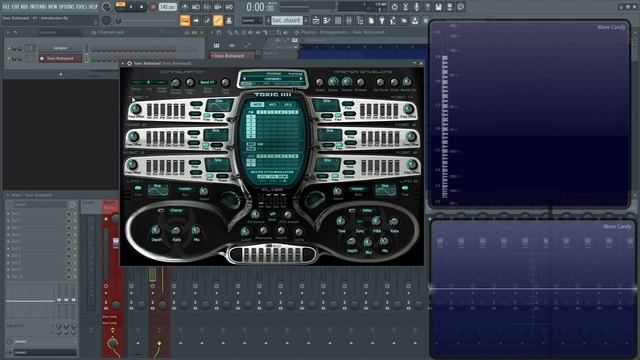Click the gear icon on Toxic Biohazard titlebar
Viewport: 640px width, 360px height.
point(129,64)
